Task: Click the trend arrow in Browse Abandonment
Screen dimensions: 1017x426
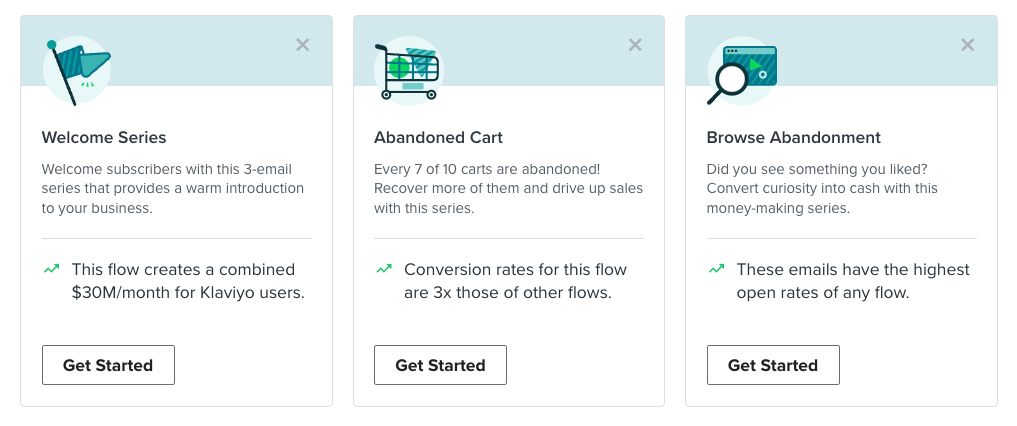Action: point(716,268)
